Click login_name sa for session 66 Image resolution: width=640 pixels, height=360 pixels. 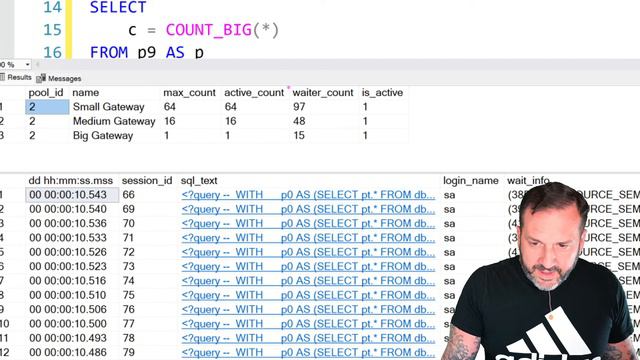[x=449, y=195]
